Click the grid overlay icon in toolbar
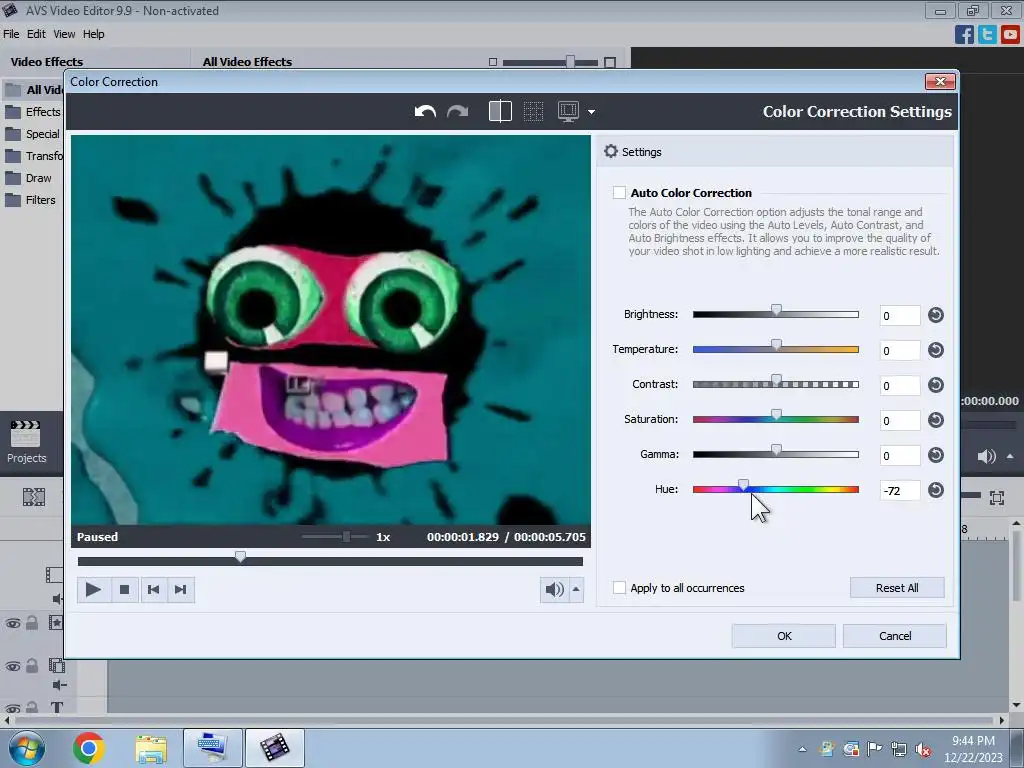Screen dimensions: 1024x768 533,111
